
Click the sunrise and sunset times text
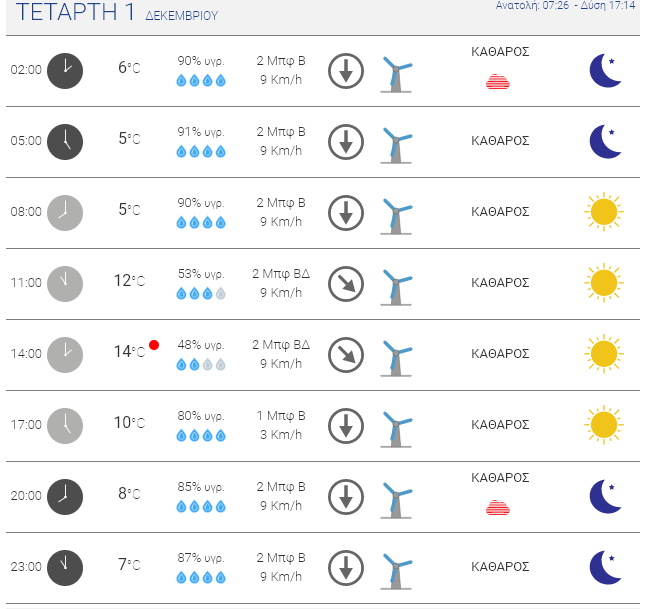coord(565,6)
